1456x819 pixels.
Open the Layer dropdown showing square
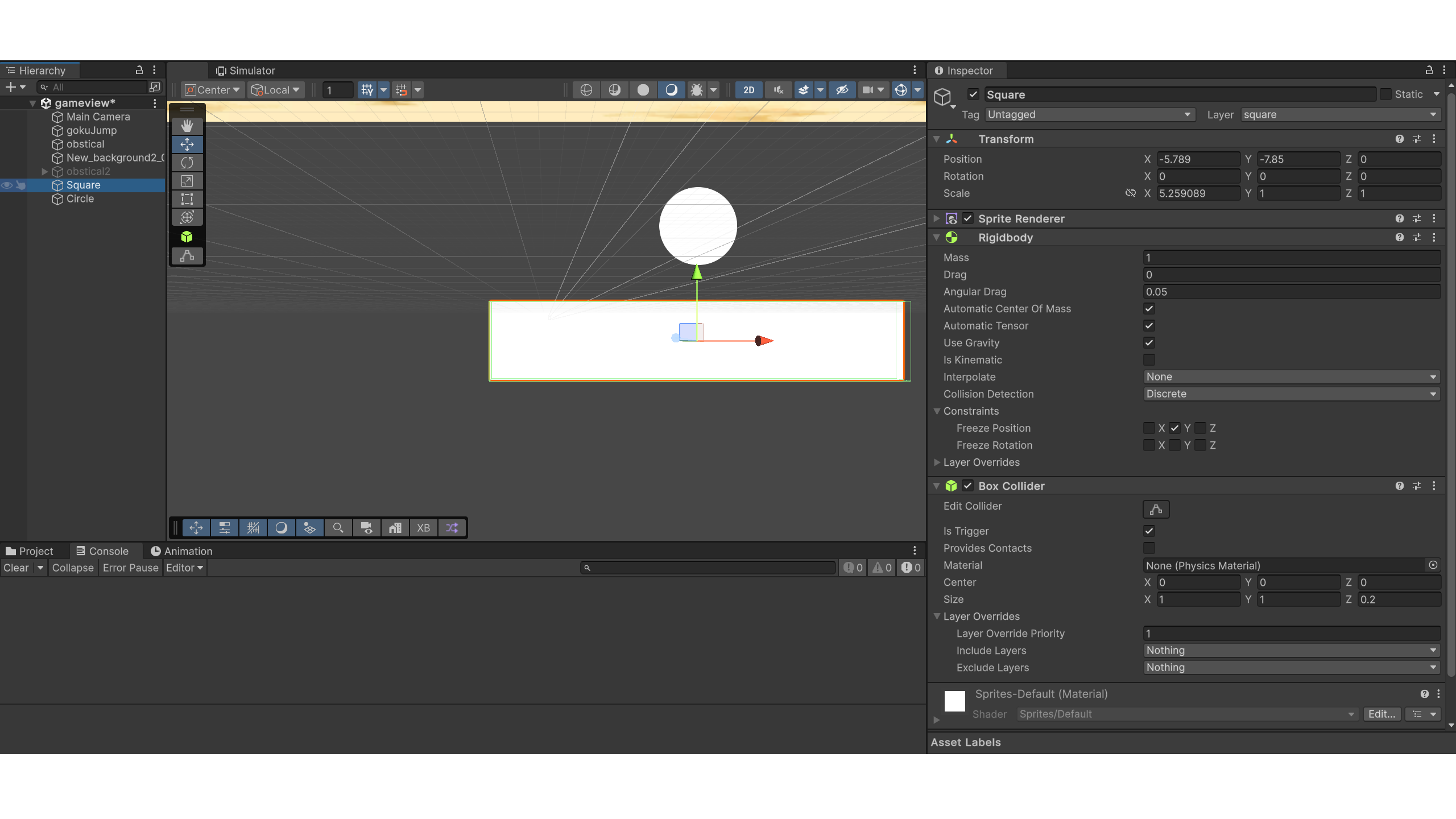click(1341, 115)
